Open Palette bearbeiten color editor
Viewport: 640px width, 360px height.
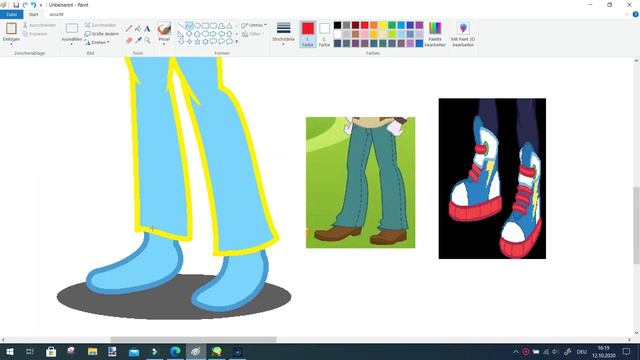click(435, 34)
